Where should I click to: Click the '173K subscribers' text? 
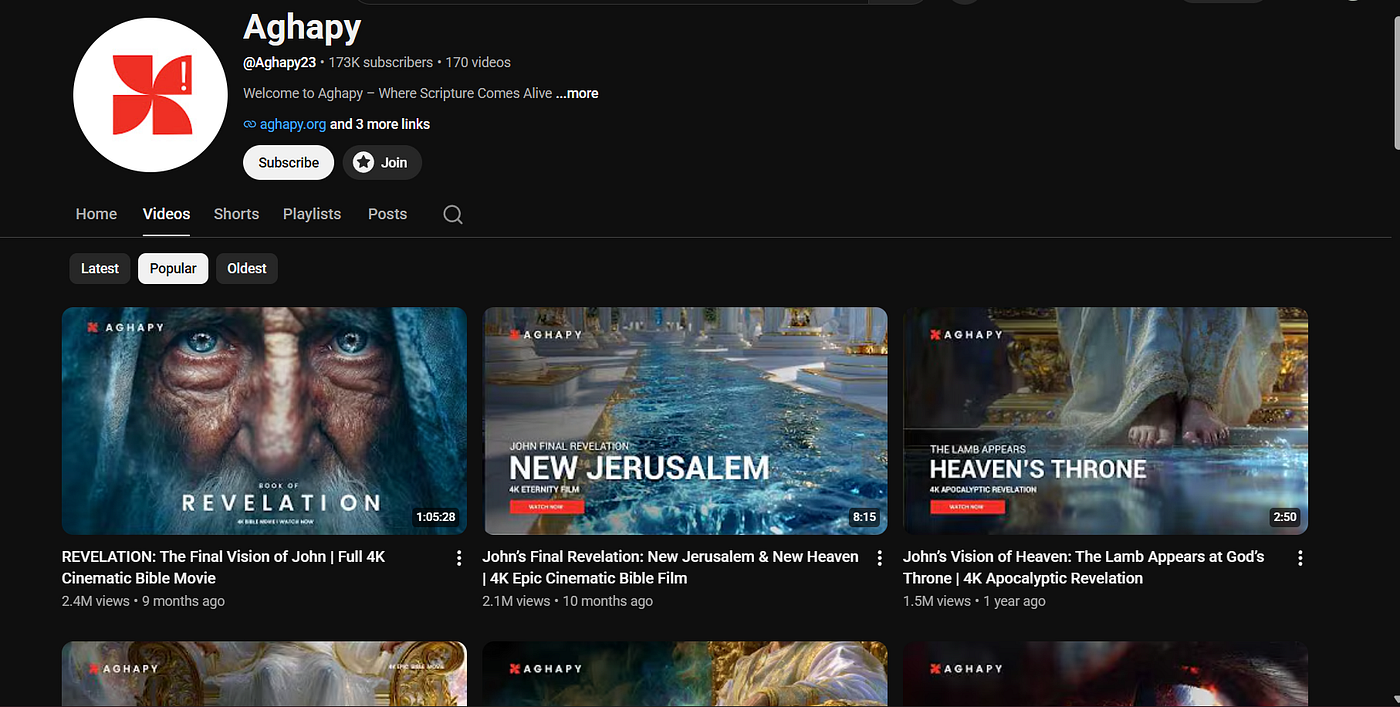tap(381, 62)
